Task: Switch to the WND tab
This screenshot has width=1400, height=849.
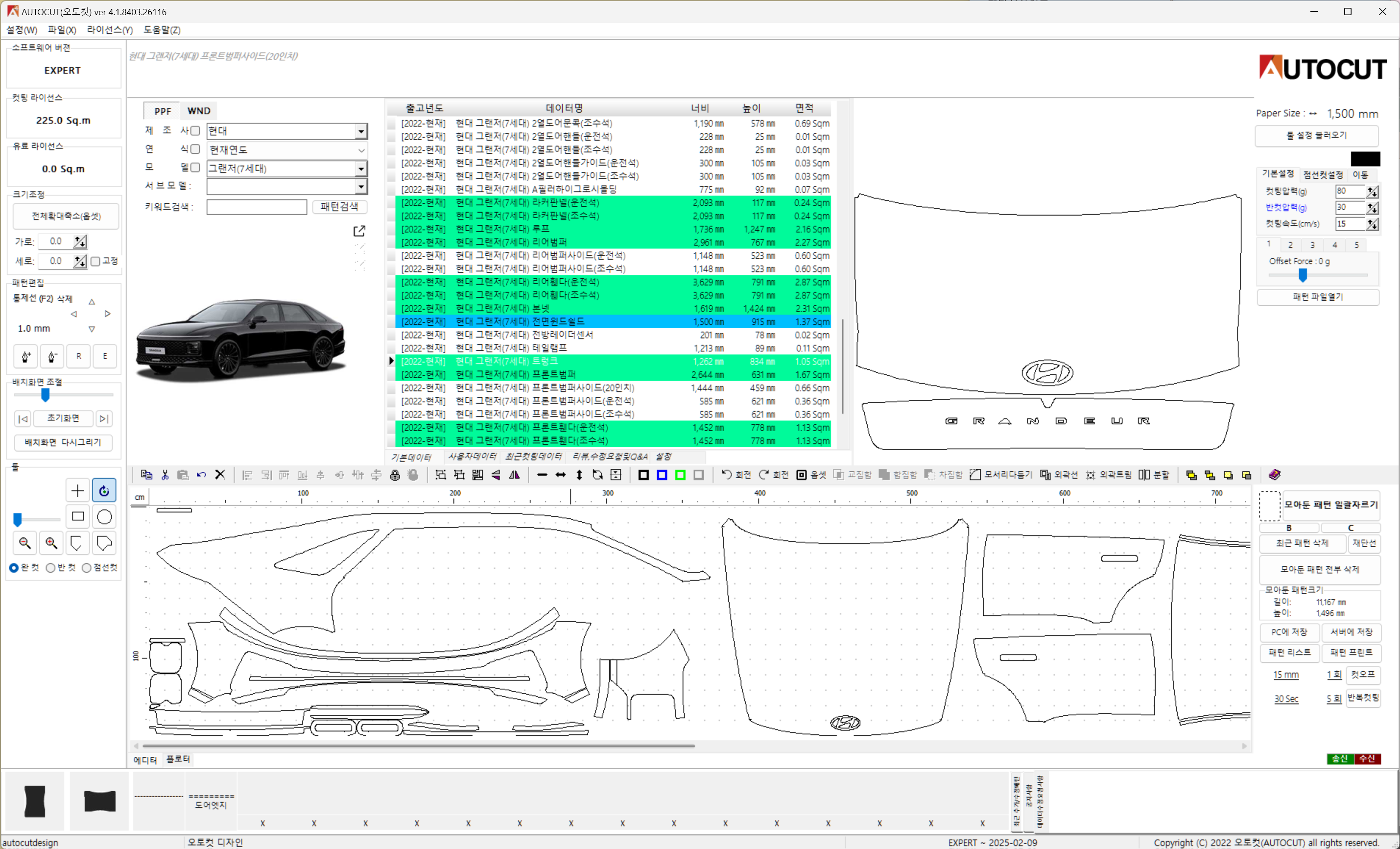Action: (x=199, y=111)
